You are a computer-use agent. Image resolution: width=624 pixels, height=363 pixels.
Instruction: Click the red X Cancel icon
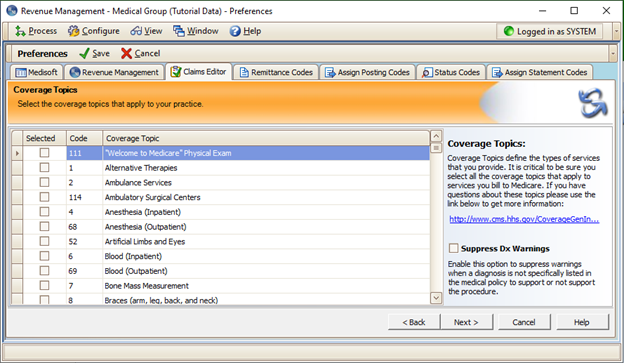[x=127, y=53]
